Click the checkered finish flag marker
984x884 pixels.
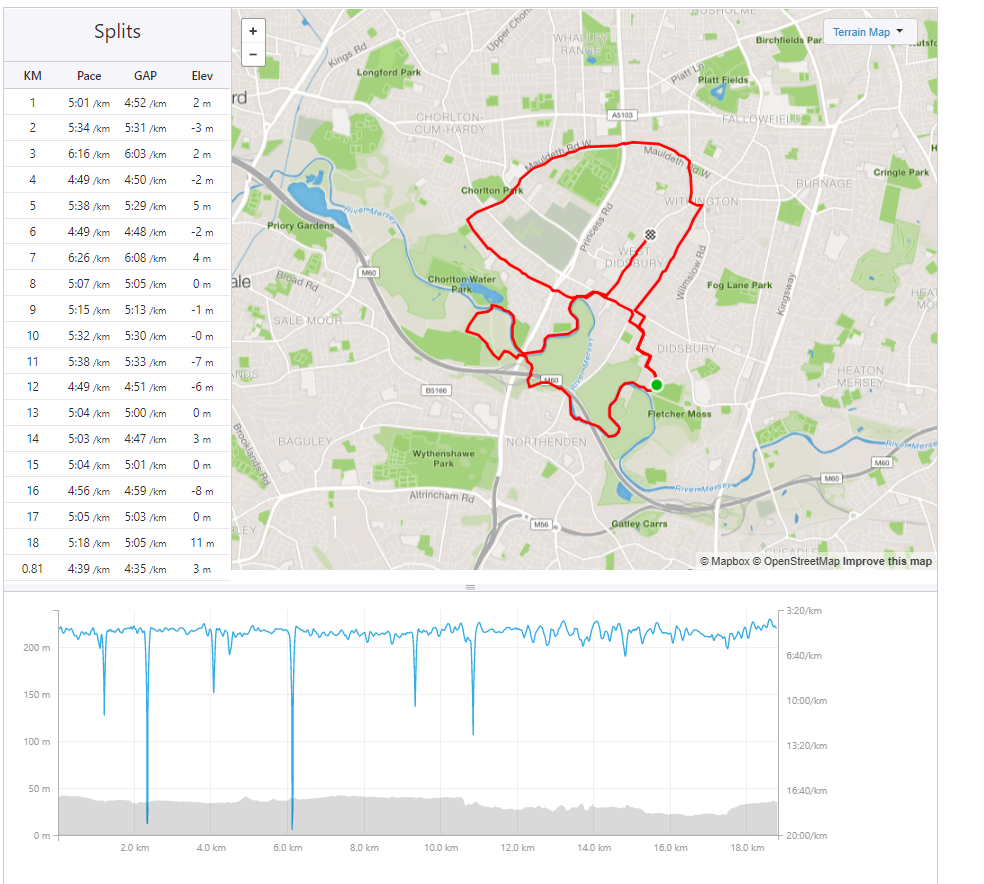(652, 235)
